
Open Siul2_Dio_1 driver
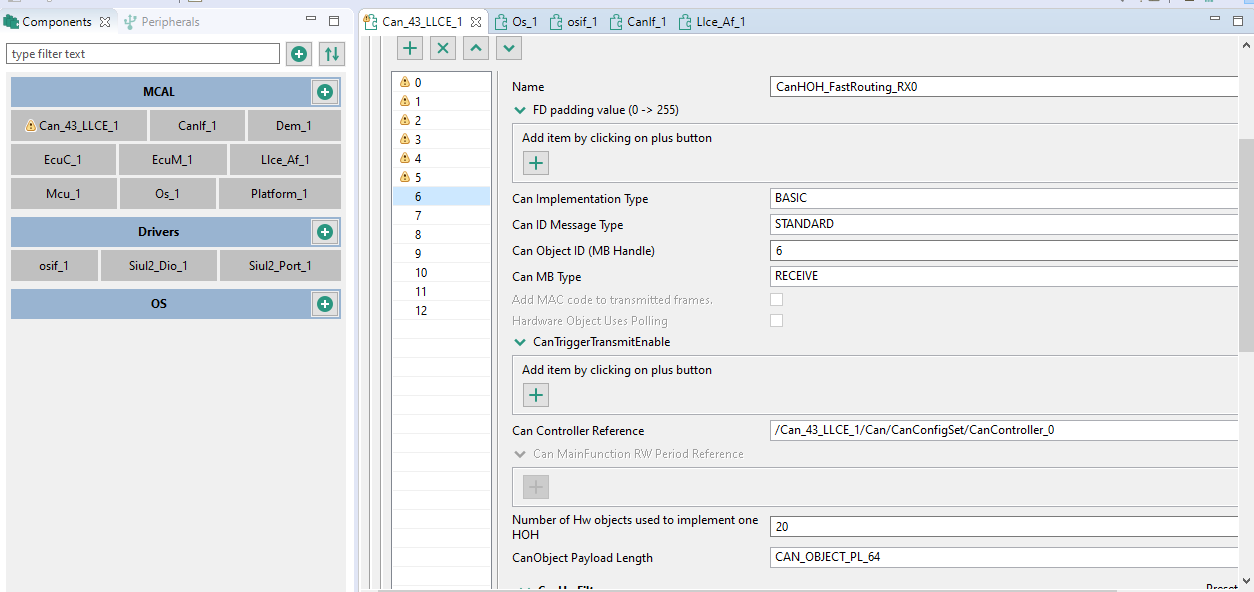click(158, 265)
